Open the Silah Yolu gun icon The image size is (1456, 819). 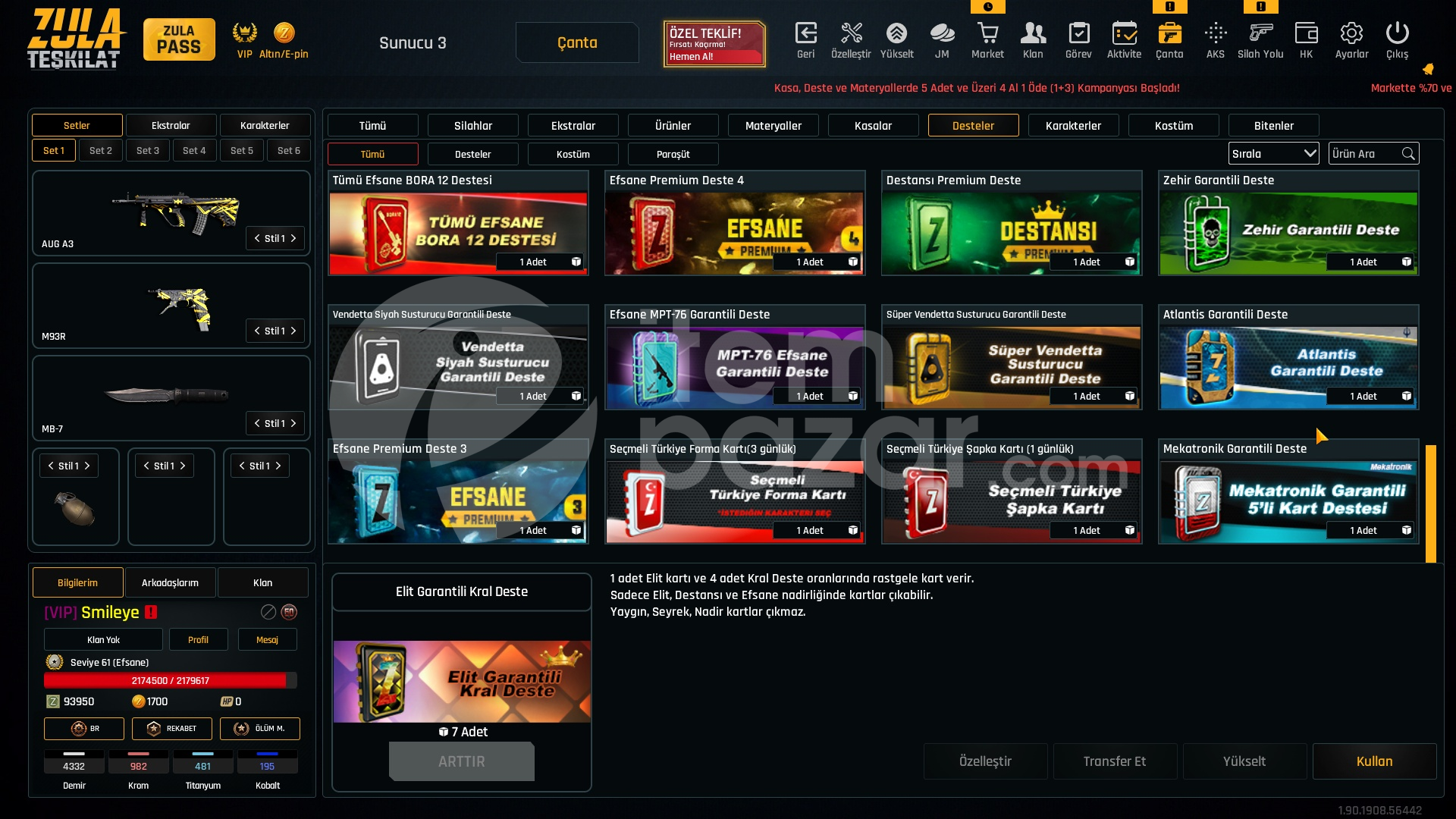click(x=1260, y=33)
